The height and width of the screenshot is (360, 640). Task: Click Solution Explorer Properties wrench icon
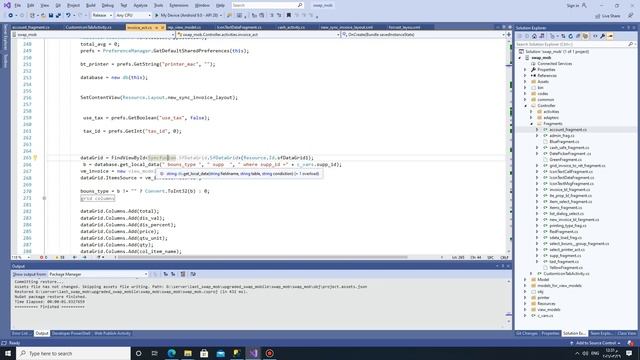click(602, 36)
